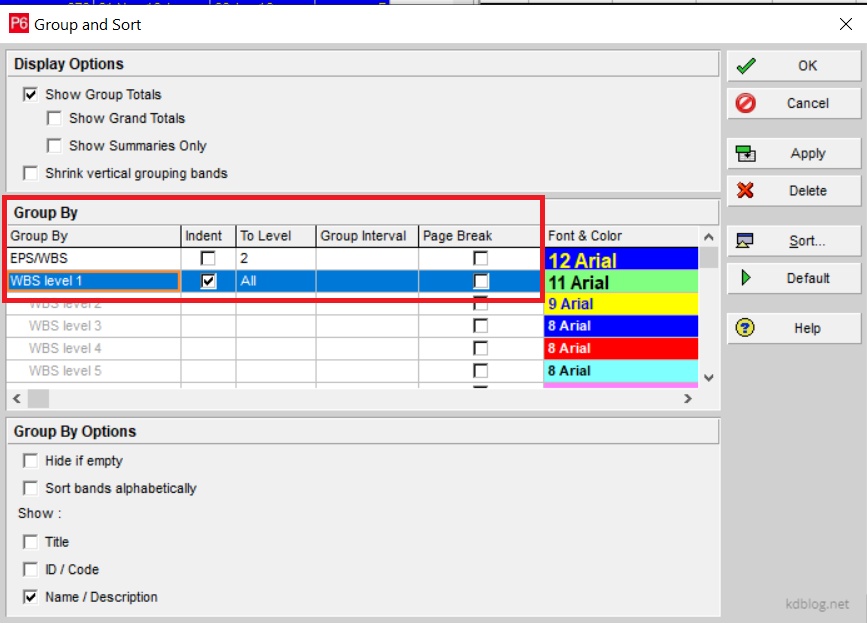Screen dimensions: 867x623
Task: Disable Show Group Totals checkbox
Action: click(x=31, y=95)
